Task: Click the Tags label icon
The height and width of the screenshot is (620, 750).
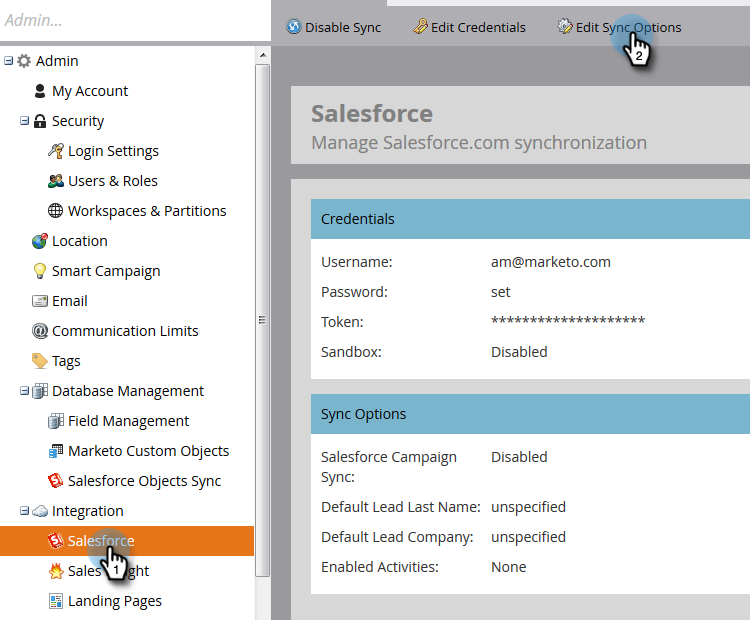Action: [x=40, y=361]
